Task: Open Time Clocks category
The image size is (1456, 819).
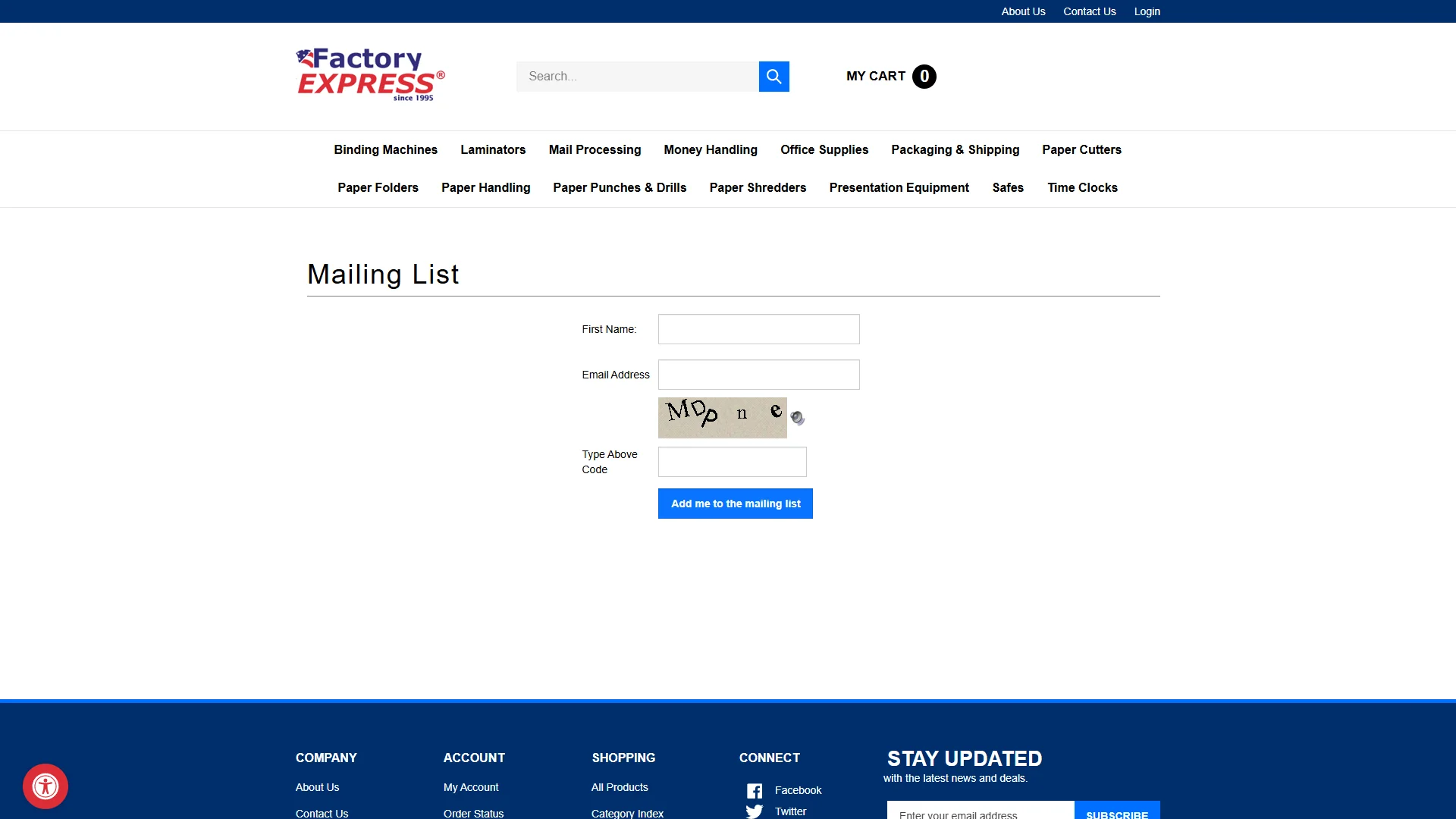Action: coord(1082,188)
